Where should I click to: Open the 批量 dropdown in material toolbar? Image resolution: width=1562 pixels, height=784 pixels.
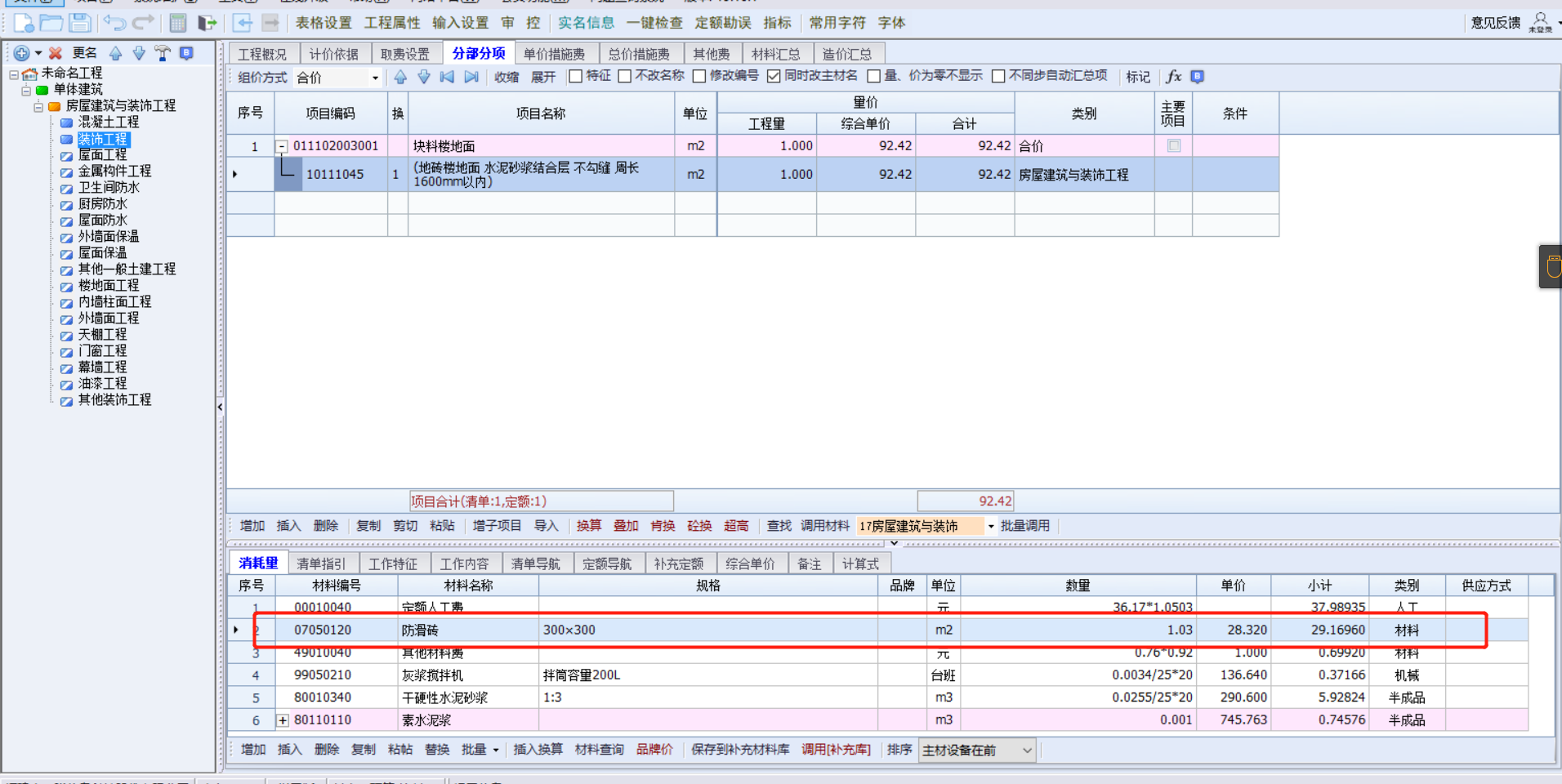point(495,750)
